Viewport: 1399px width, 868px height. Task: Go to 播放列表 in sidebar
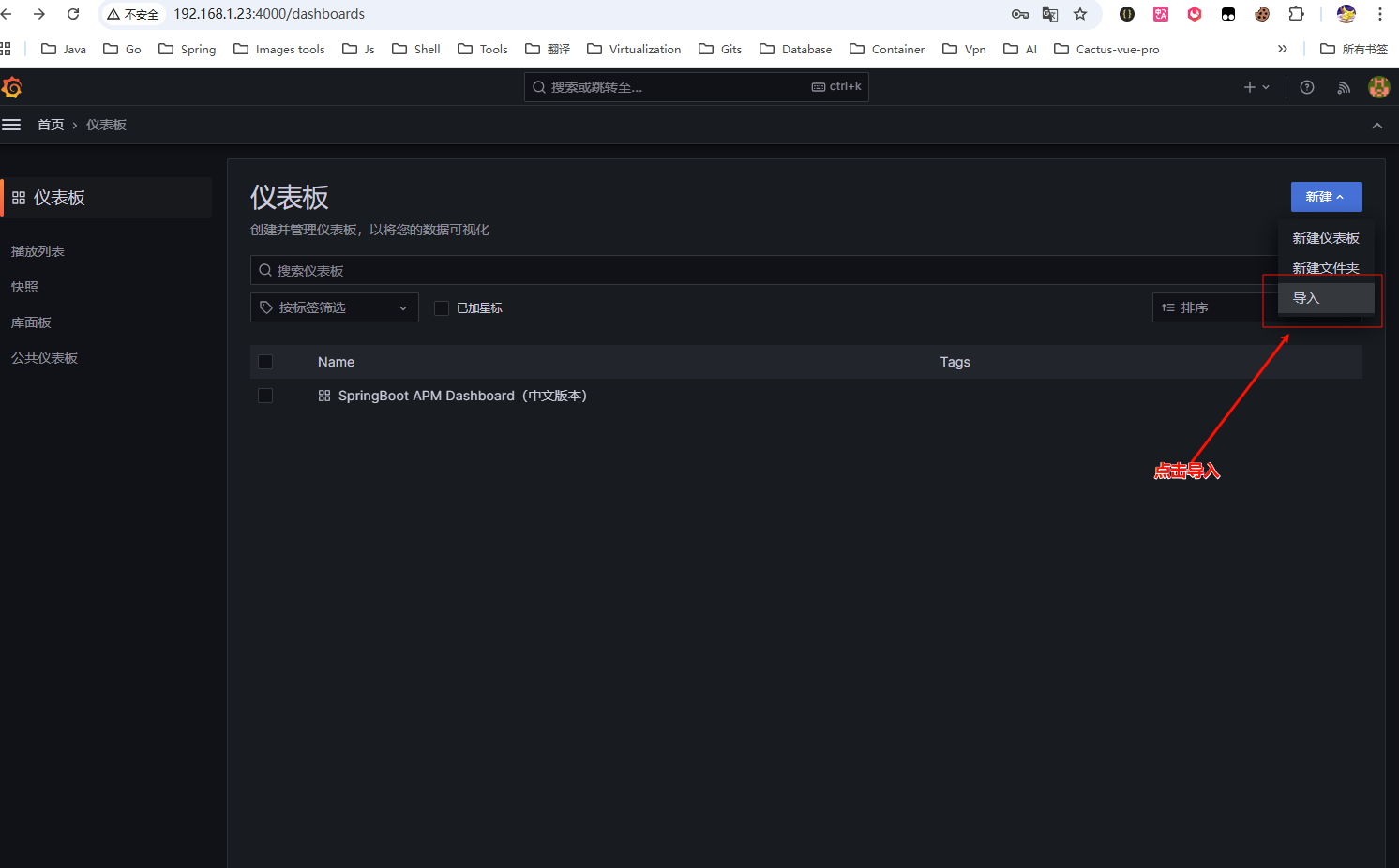coord(38,251)
